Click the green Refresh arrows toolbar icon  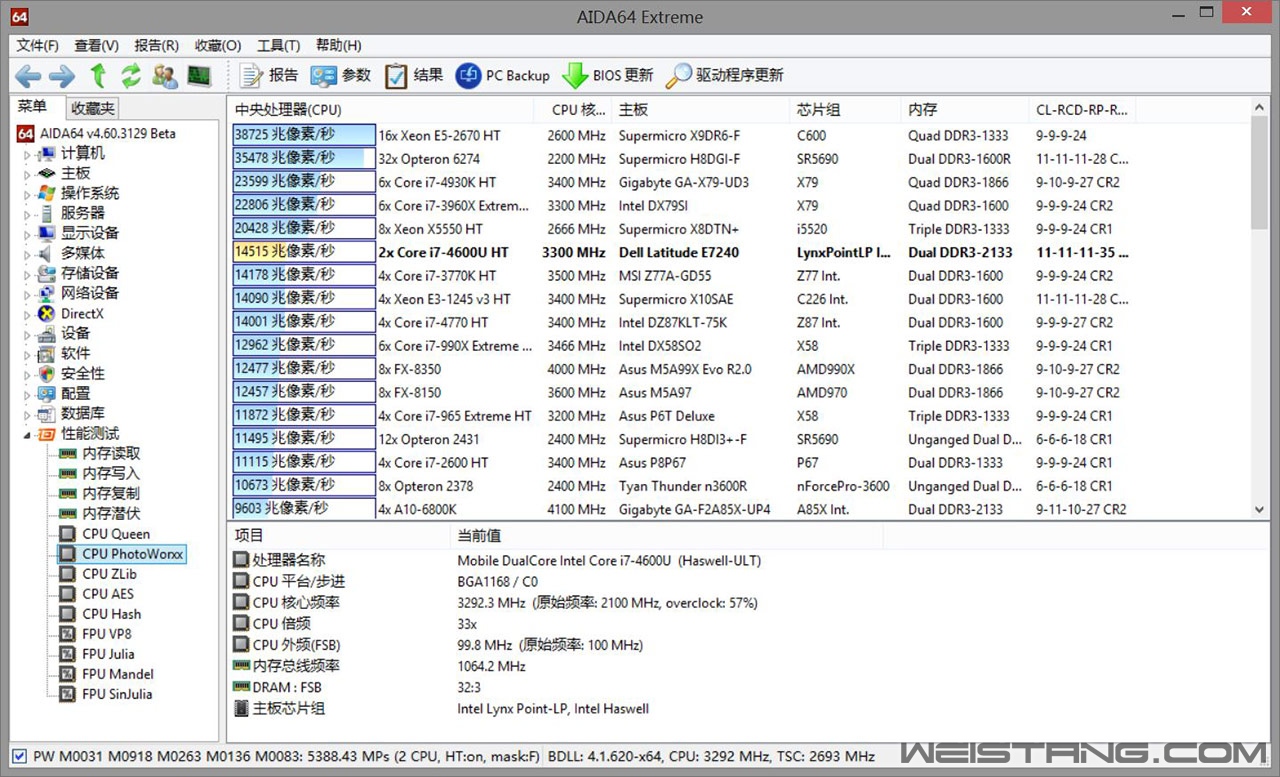pyautogui.click(x=131, y=75)
